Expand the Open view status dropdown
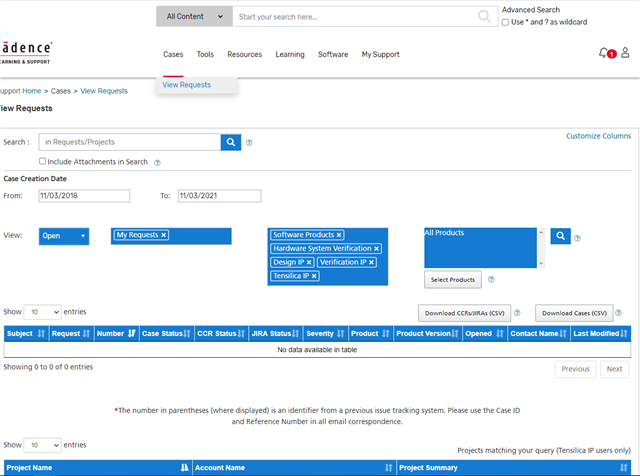The image size is (640, 476). (64, 236)
